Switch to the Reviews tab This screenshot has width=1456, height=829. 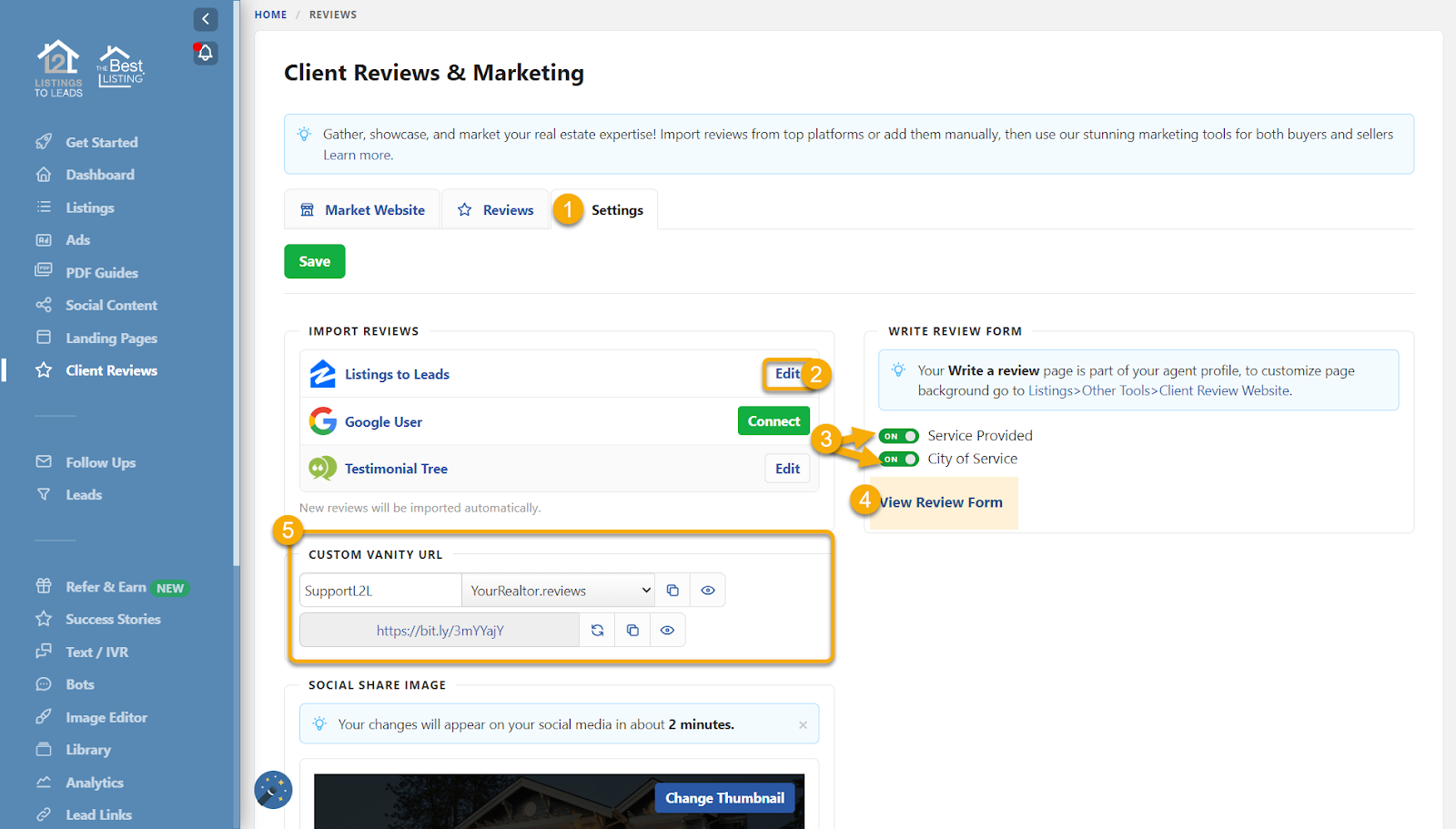click(x=496, y=210)
